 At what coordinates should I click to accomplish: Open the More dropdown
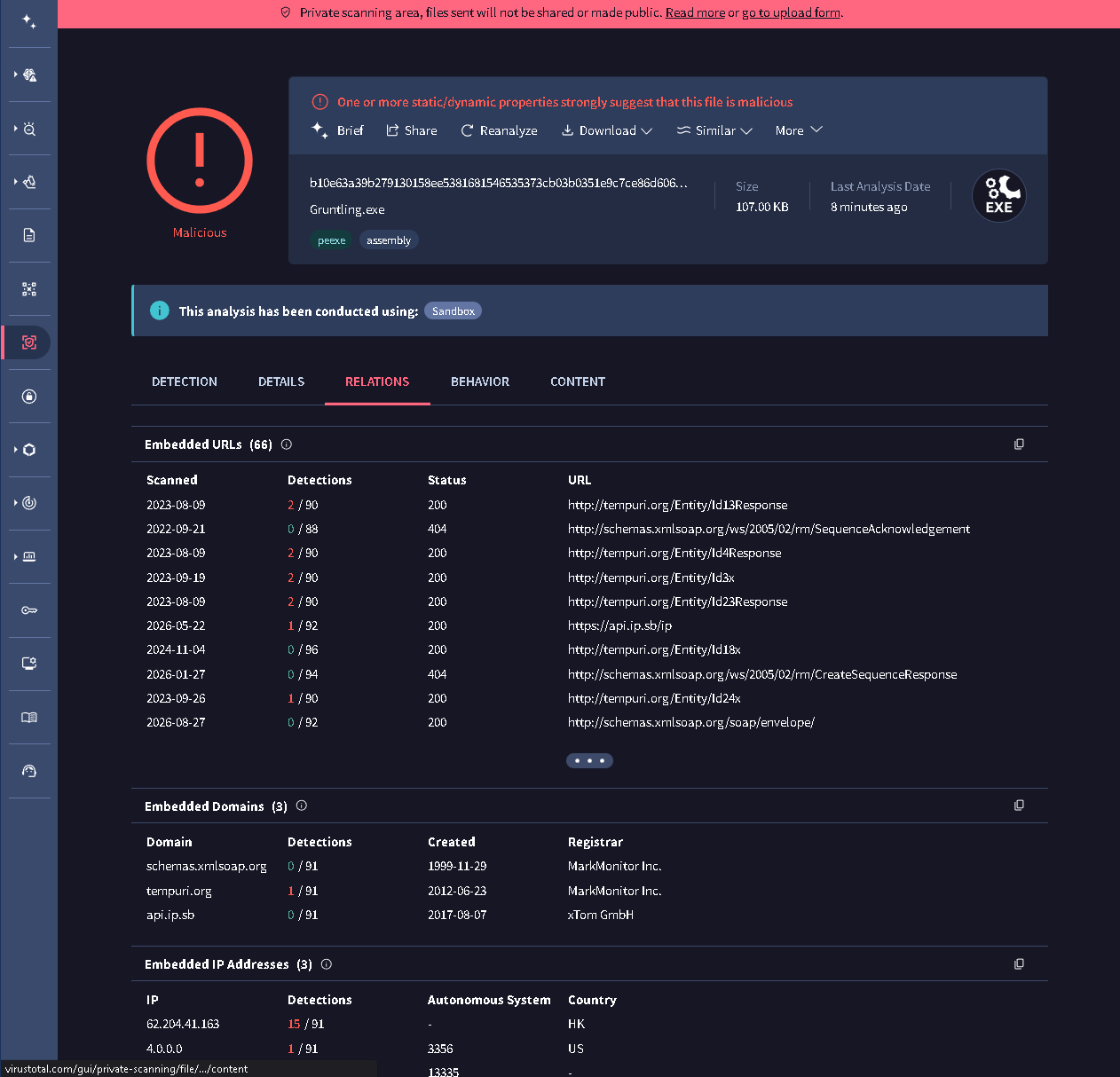coord(799,130)
